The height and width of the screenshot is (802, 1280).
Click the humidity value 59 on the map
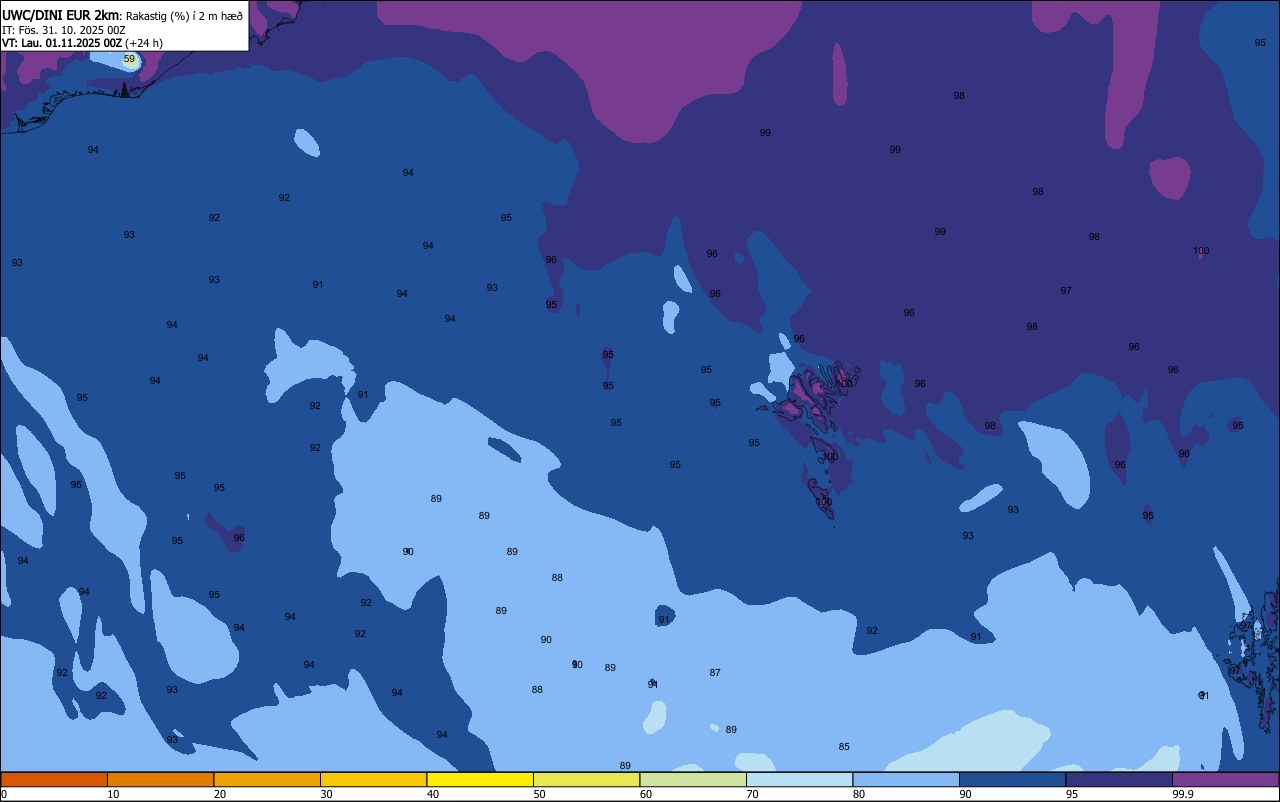pos(129,60)
